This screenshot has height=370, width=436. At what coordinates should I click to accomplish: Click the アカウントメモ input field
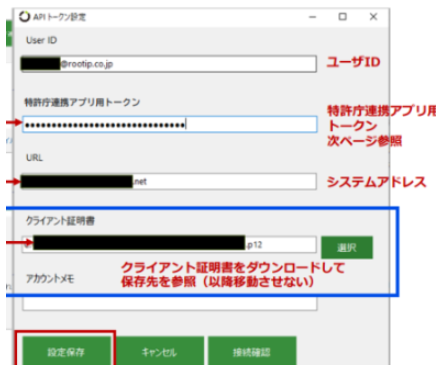tap(170, 303)
